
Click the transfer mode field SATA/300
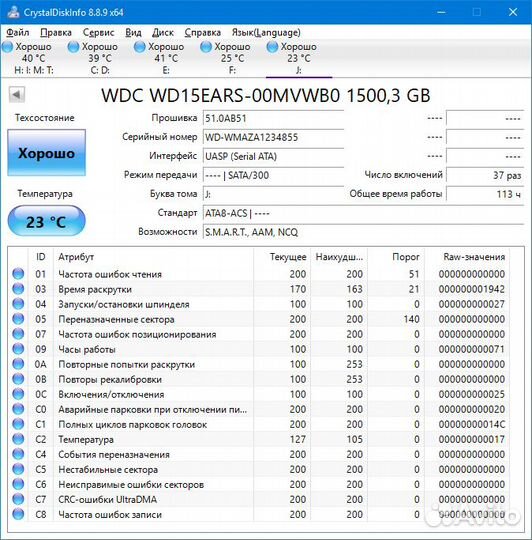[273, 175]
